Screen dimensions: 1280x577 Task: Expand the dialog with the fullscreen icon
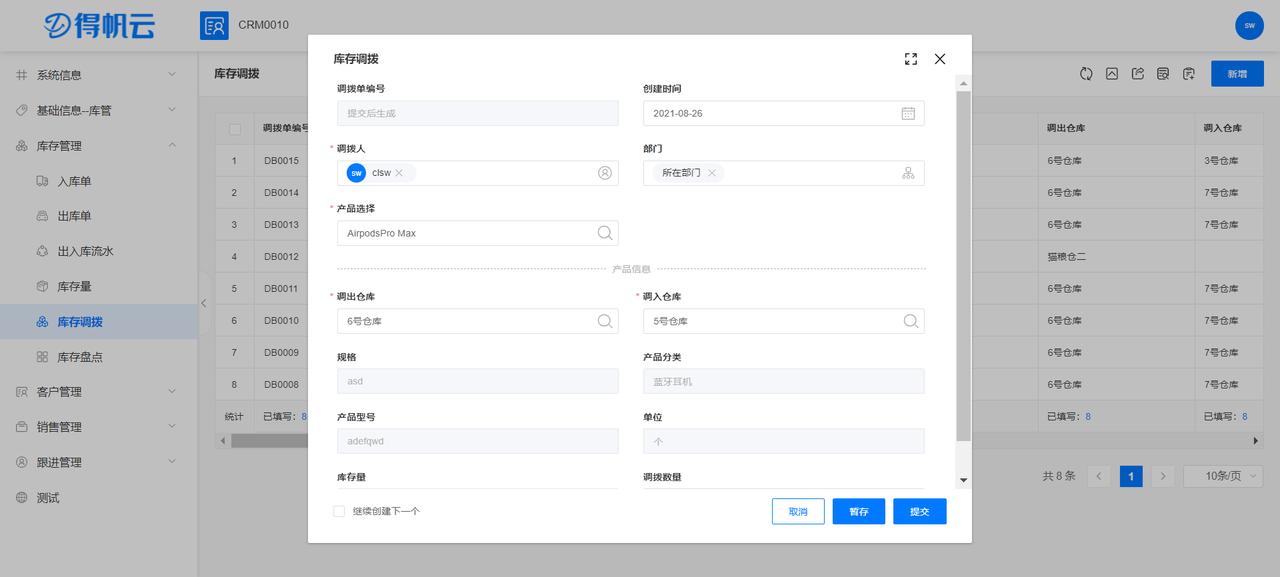(x=910, y=59)
